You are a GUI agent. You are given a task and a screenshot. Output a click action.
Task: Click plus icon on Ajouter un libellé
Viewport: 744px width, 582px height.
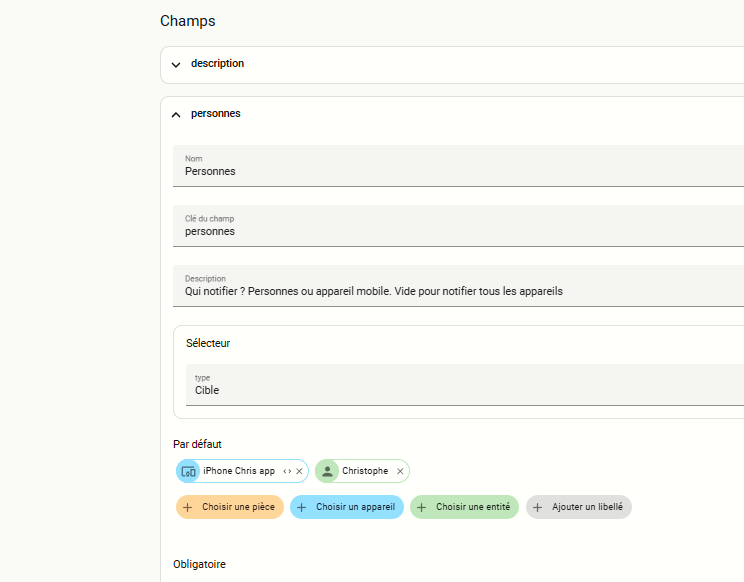point(537,507)
